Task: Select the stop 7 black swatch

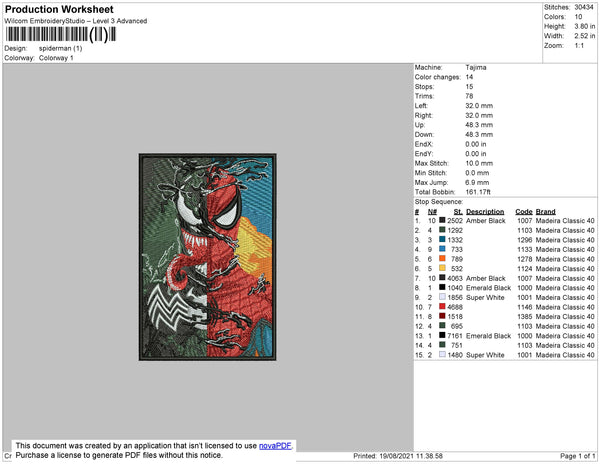Action: coord(442,278)
